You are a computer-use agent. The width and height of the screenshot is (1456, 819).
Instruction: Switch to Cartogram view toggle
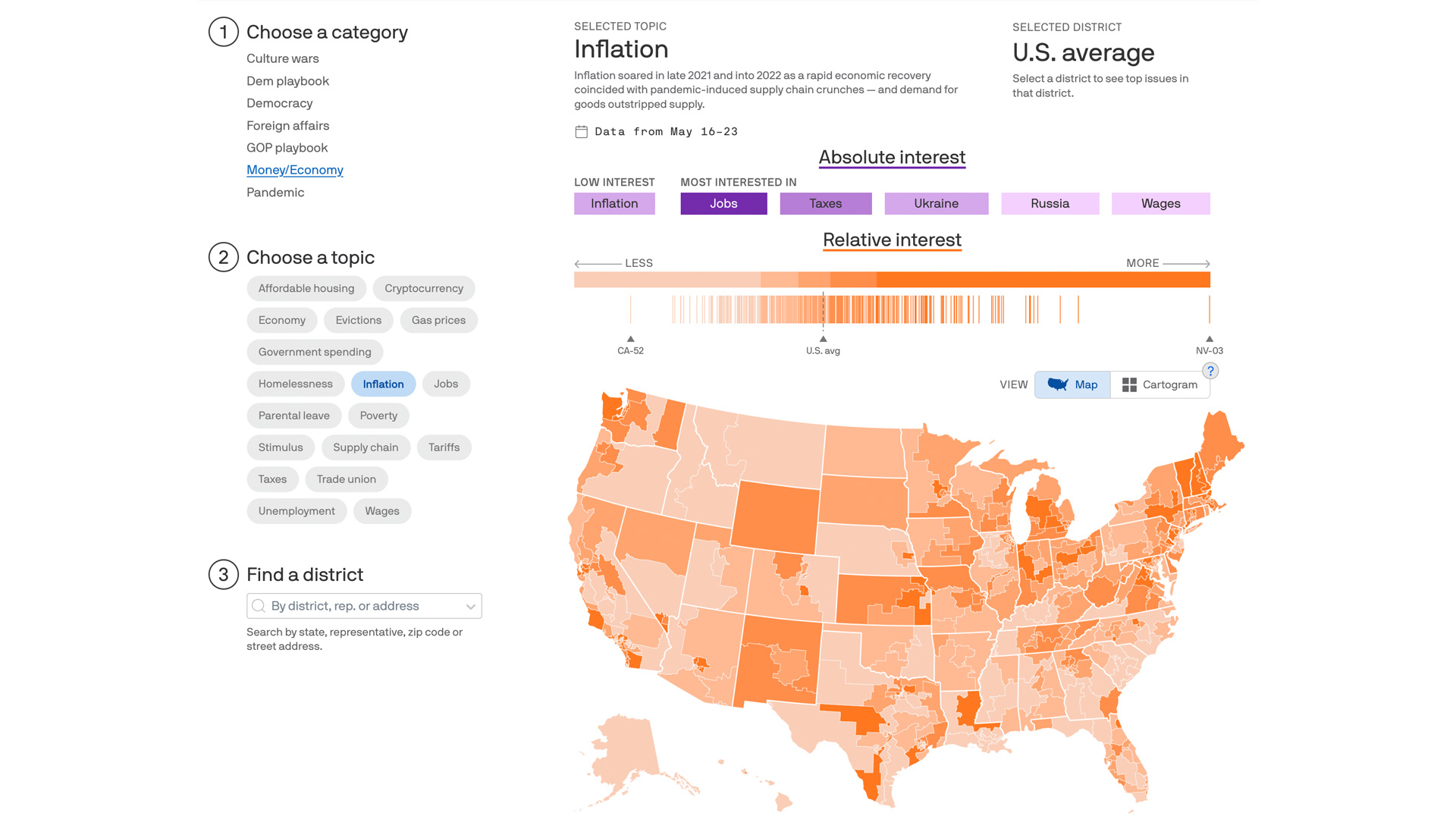click(1158, 385)
